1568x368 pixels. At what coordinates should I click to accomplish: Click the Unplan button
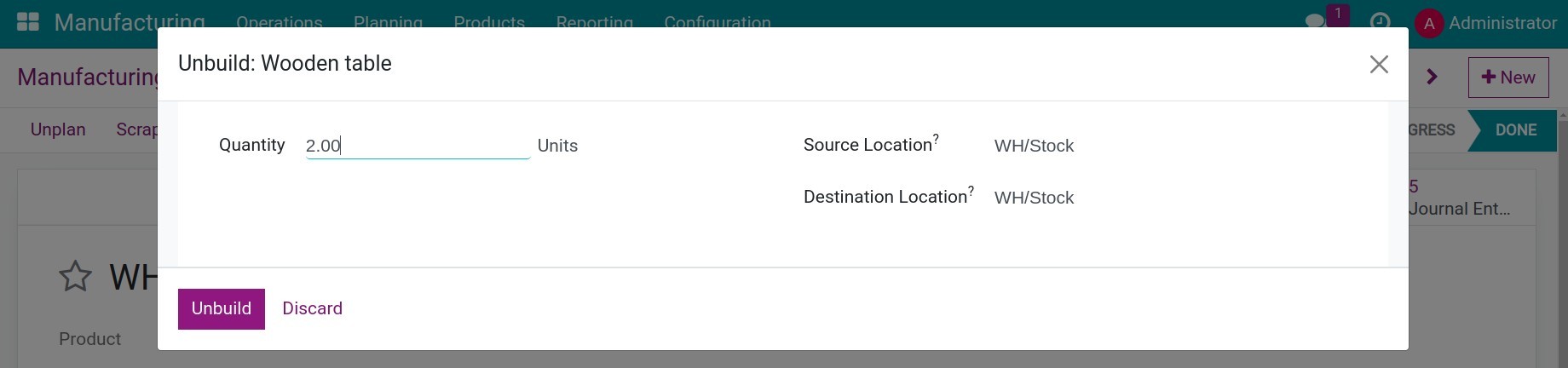click(x=58, y=129)
